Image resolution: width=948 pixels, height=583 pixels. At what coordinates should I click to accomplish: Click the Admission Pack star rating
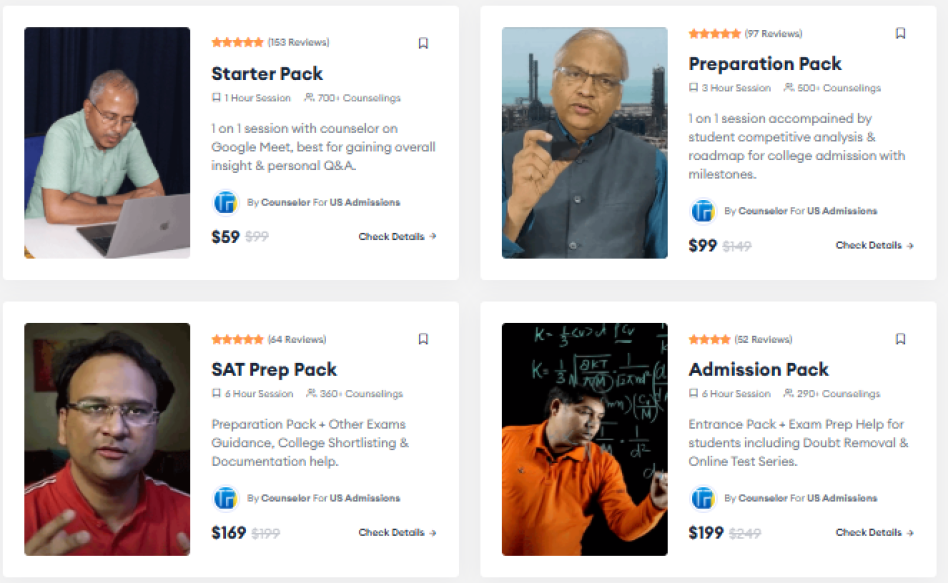709,339
